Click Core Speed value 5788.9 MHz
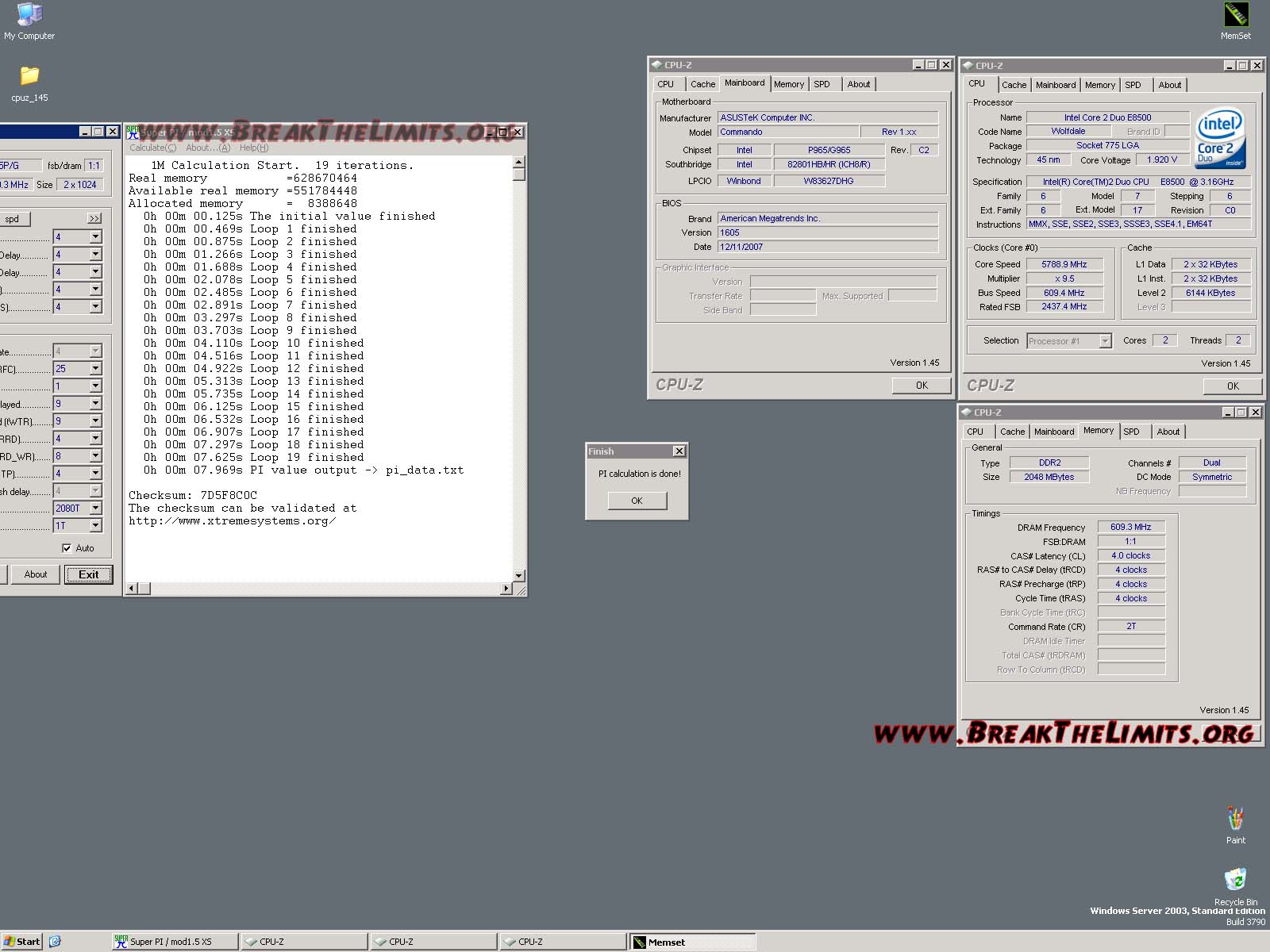 click(x=1064, y=264)
